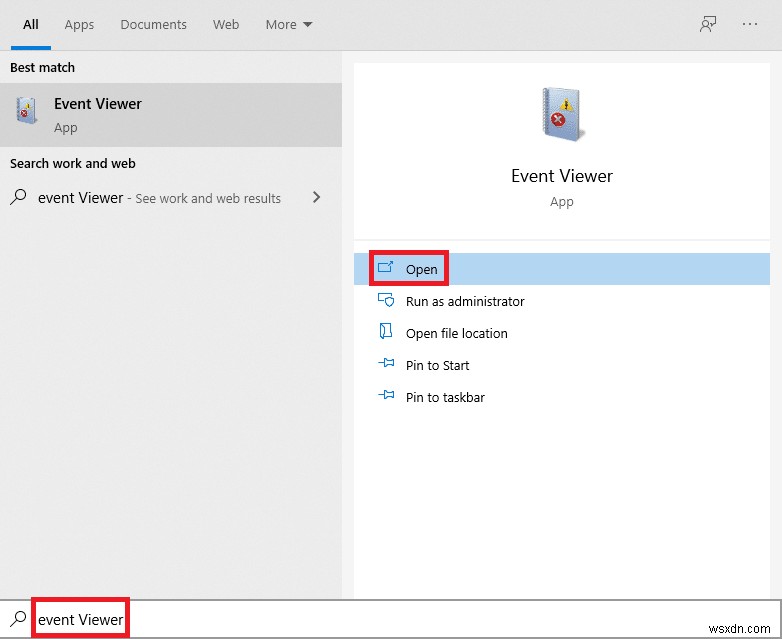Viewport: 782px width, 639px height.
Task: Click the Event Viewer title in the preview pane
Action: 561,176
